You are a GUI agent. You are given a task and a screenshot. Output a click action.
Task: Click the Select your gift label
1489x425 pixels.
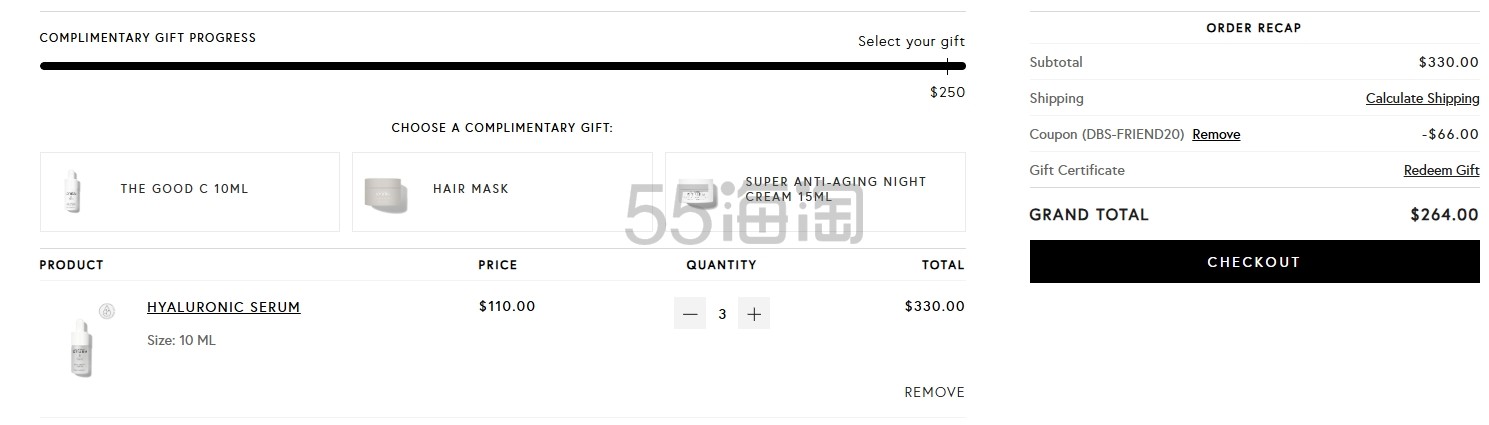pos(911,41)
